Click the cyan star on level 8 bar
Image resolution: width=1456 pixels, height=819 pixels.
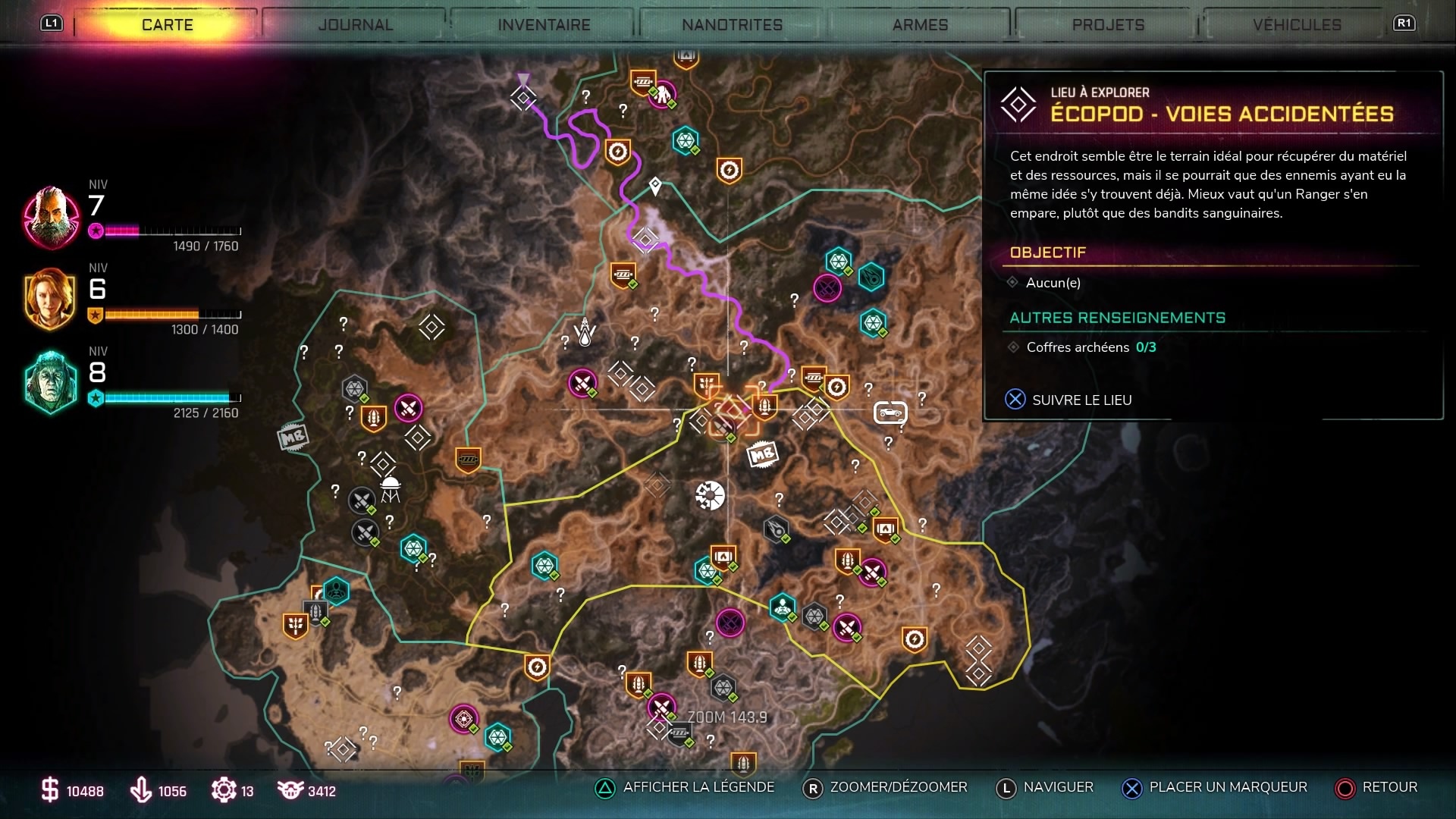(96, 398)
